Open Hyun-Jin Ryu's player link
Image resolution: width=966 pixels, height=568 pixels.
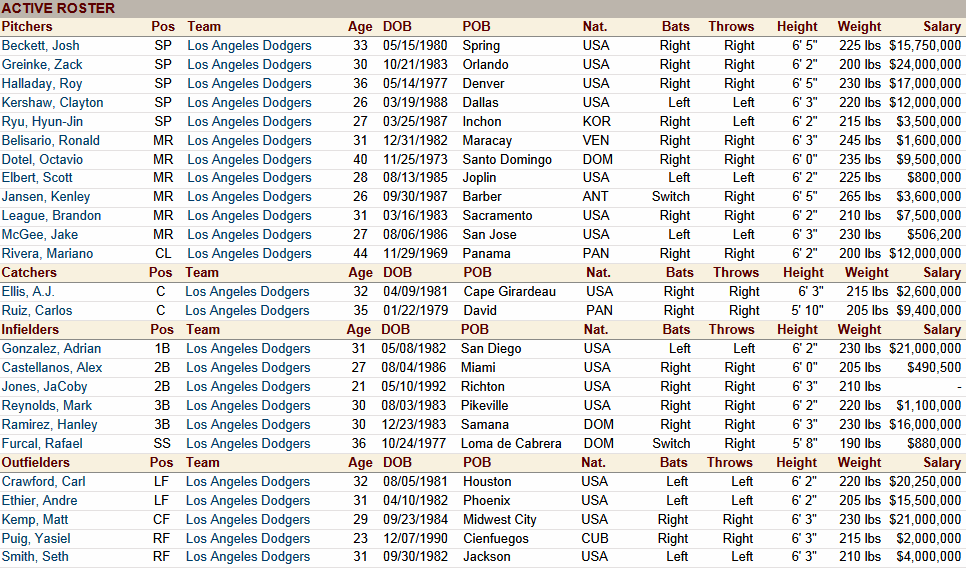click(40, 121)
